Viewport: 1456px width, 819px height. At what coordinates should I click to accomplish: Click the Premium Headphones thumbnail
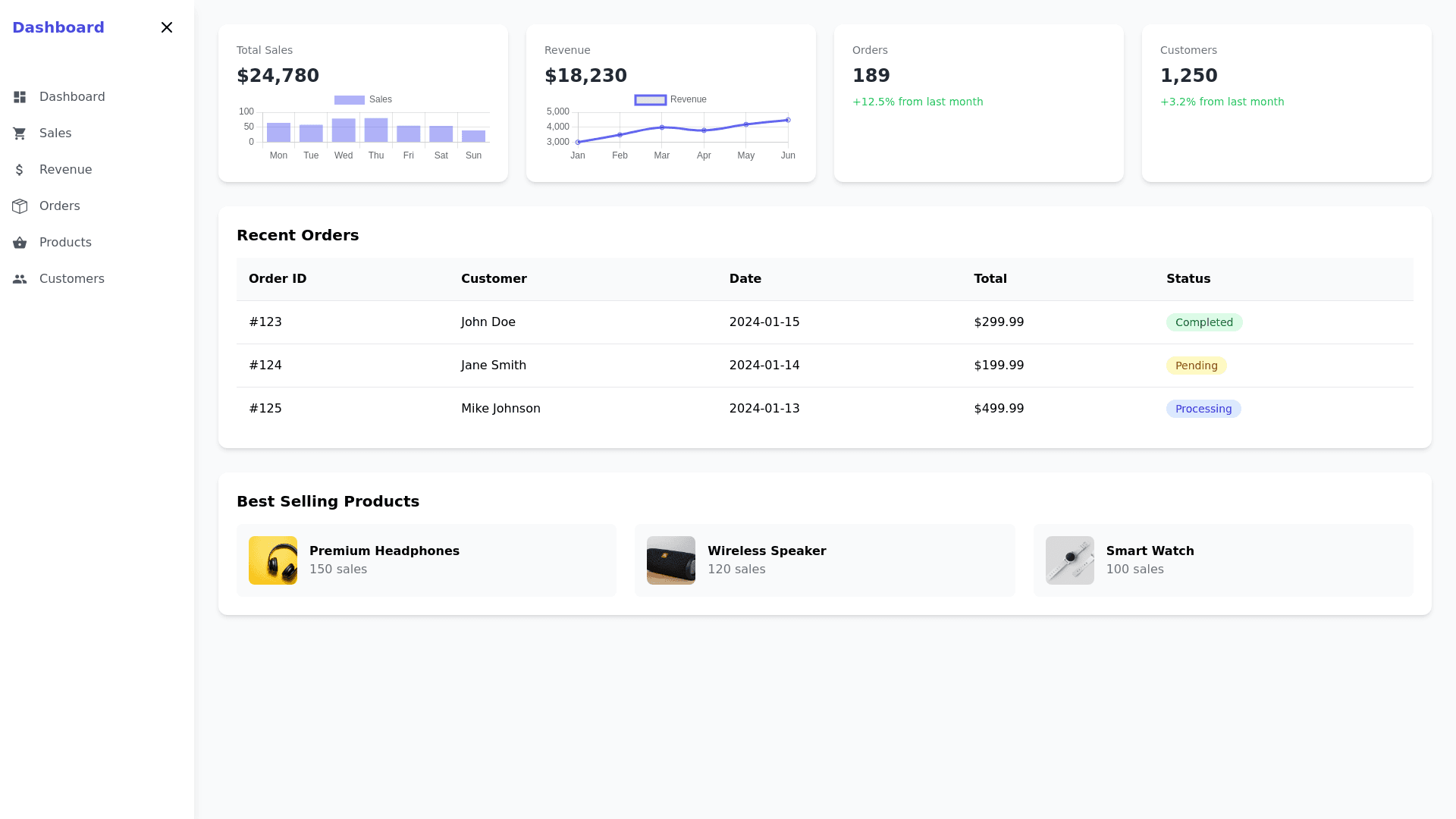click(x=273, y=560)
